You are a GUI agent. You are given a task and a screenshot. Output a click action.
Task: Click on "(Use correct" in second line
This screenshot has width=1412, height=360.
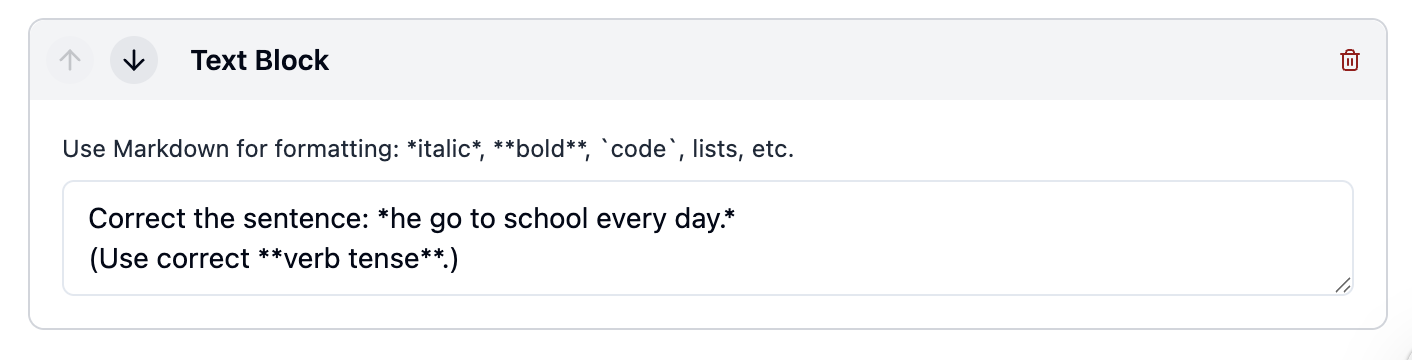[169, 260]
